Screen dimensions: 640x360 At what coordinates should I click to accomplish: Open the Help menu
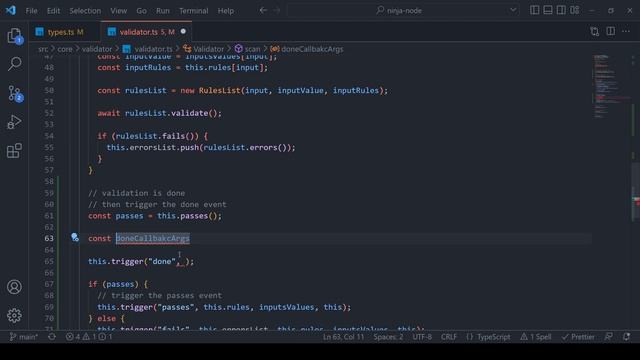click(225, 11)
